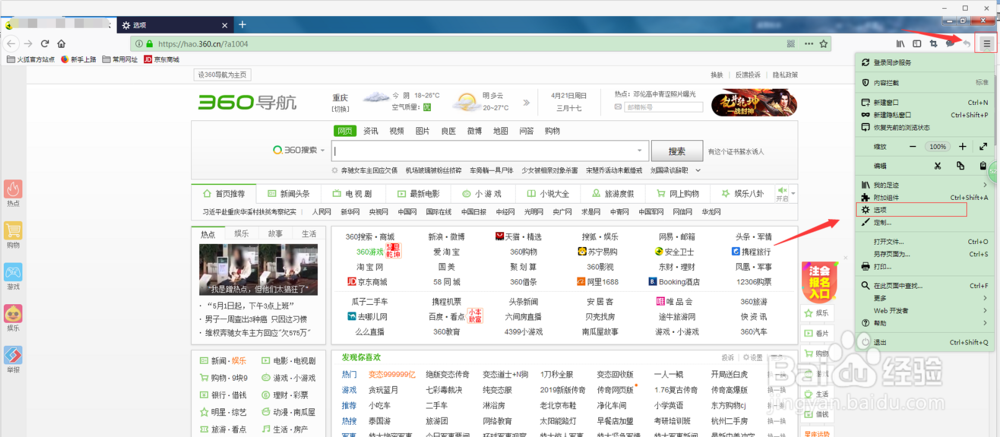Click the copy icon in edit row

[x=960, y=166]
